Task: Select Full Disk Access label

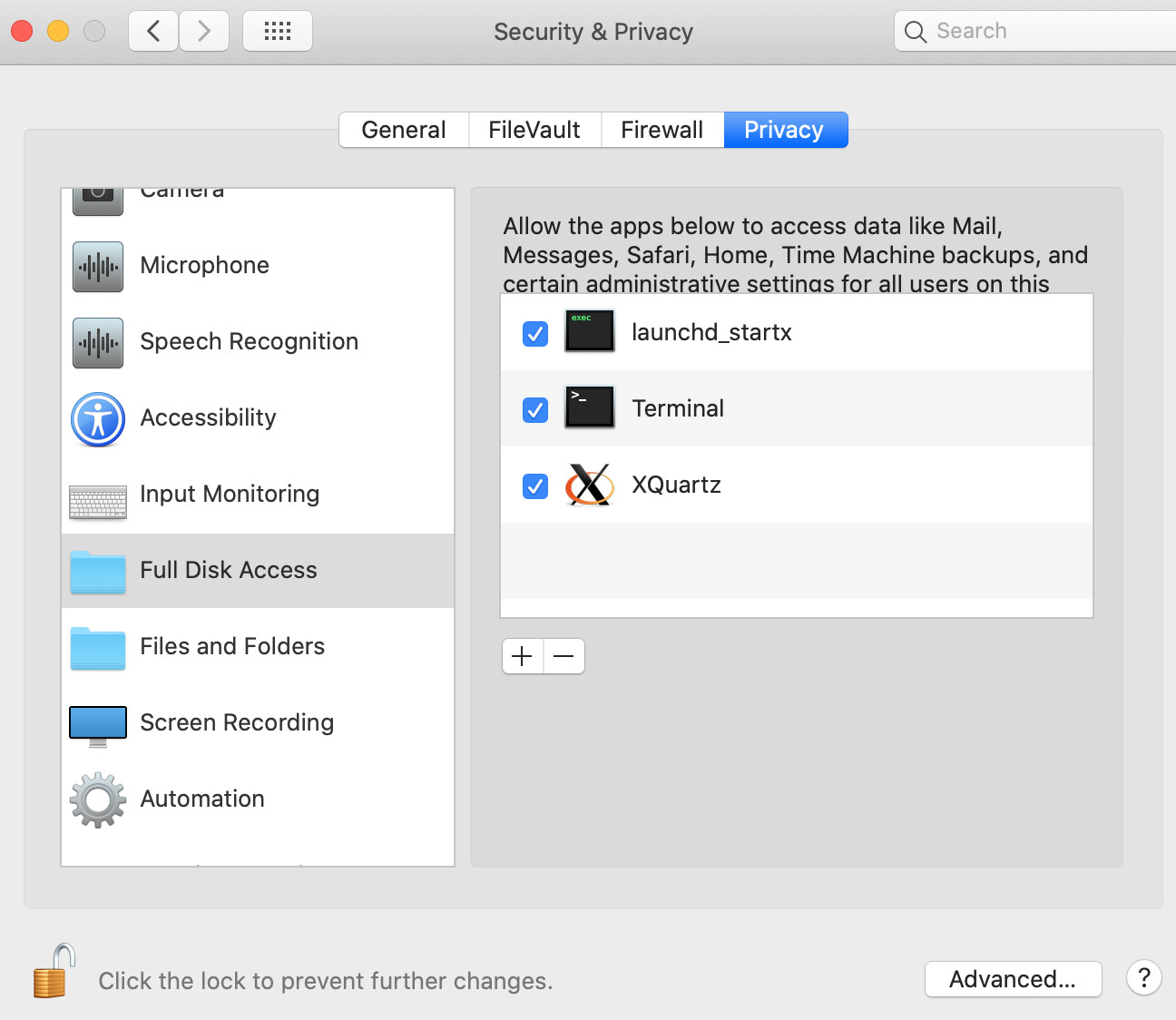Action: click(229, 570)
